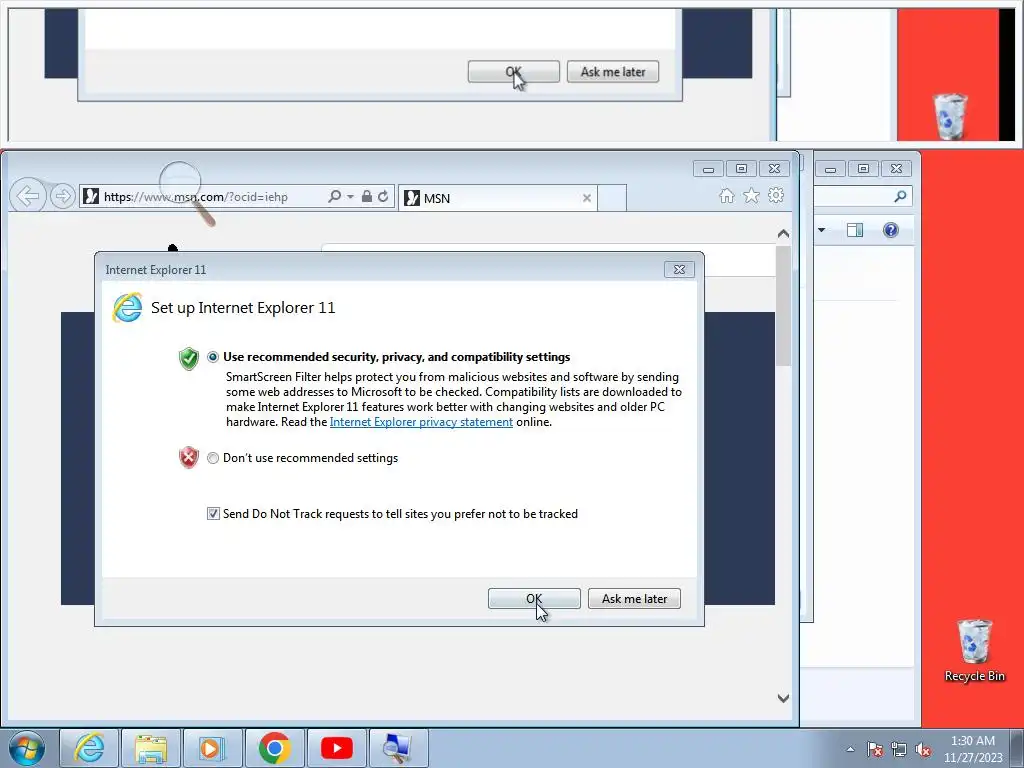Close the MSN tab

point(586,198)
